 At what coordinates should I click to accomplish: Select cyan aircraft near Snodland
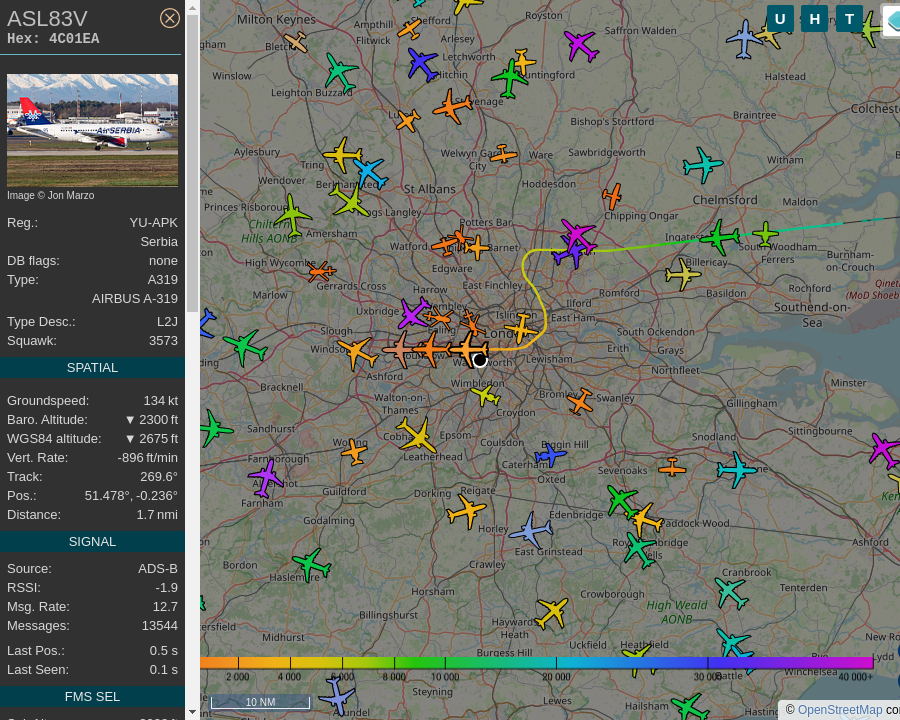pos(736,470)
